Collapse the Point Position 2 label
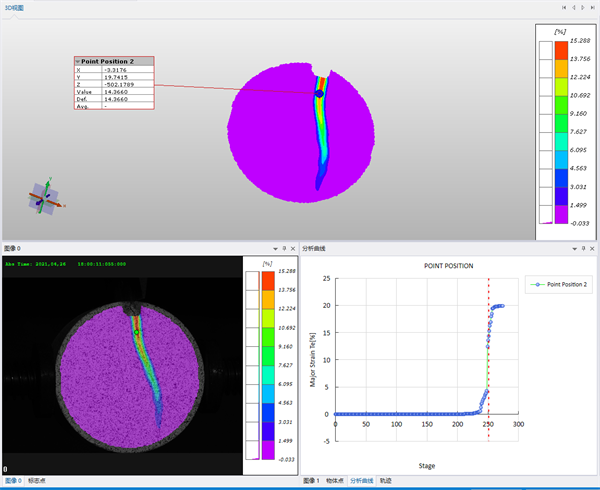Screen dimensions: 600x490 pyautogui.click(x=78, y=62)
